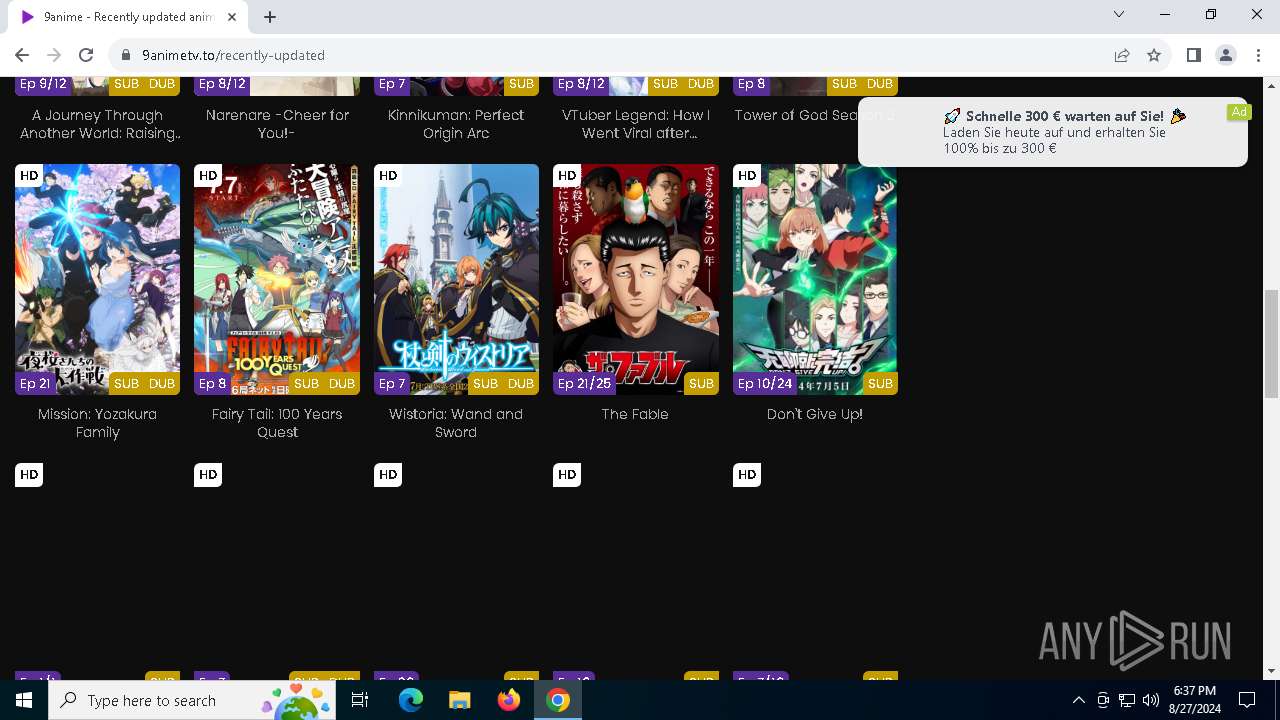Open Kinnikuman: Perfect Origin Arc title
This screenshot has height=720, width=1280.
[456, 124]
